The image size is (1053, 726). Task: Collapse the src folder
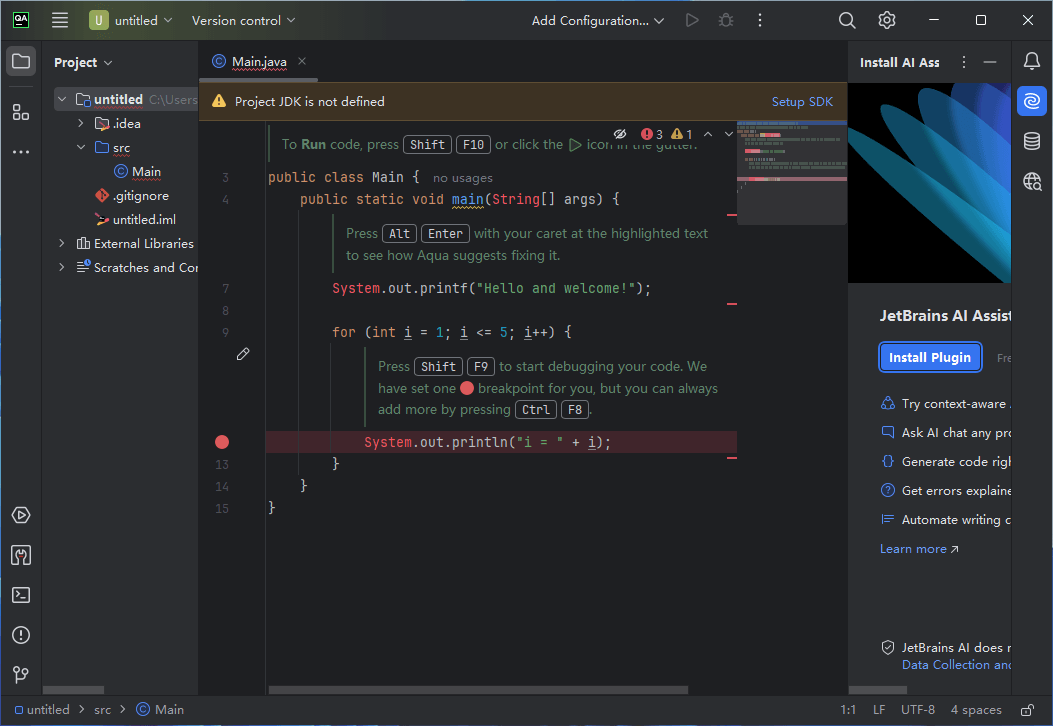point(81,147)
